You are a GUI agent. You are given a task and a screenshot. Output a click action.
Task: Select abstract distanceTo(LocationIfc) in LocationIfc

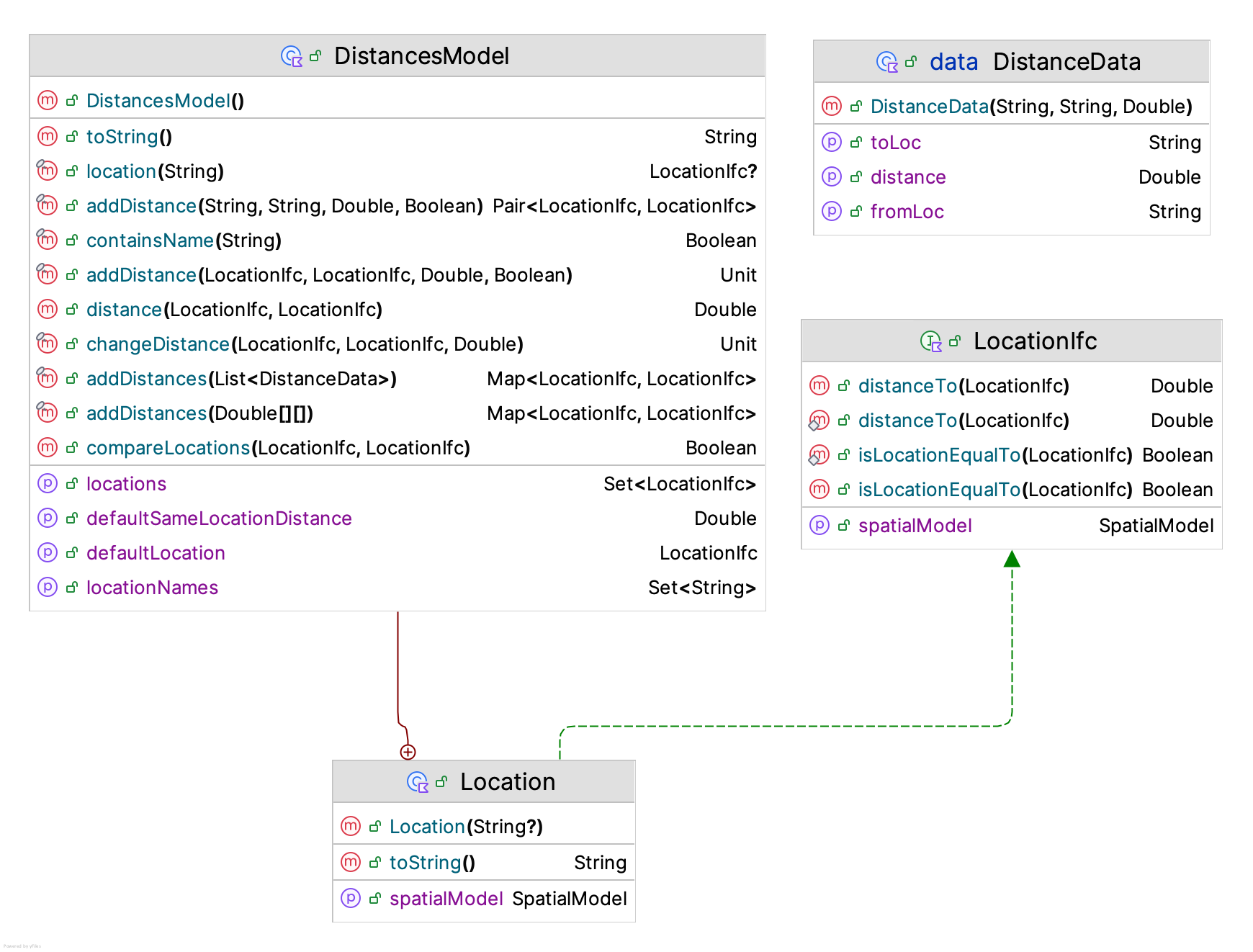coord(964,386)
